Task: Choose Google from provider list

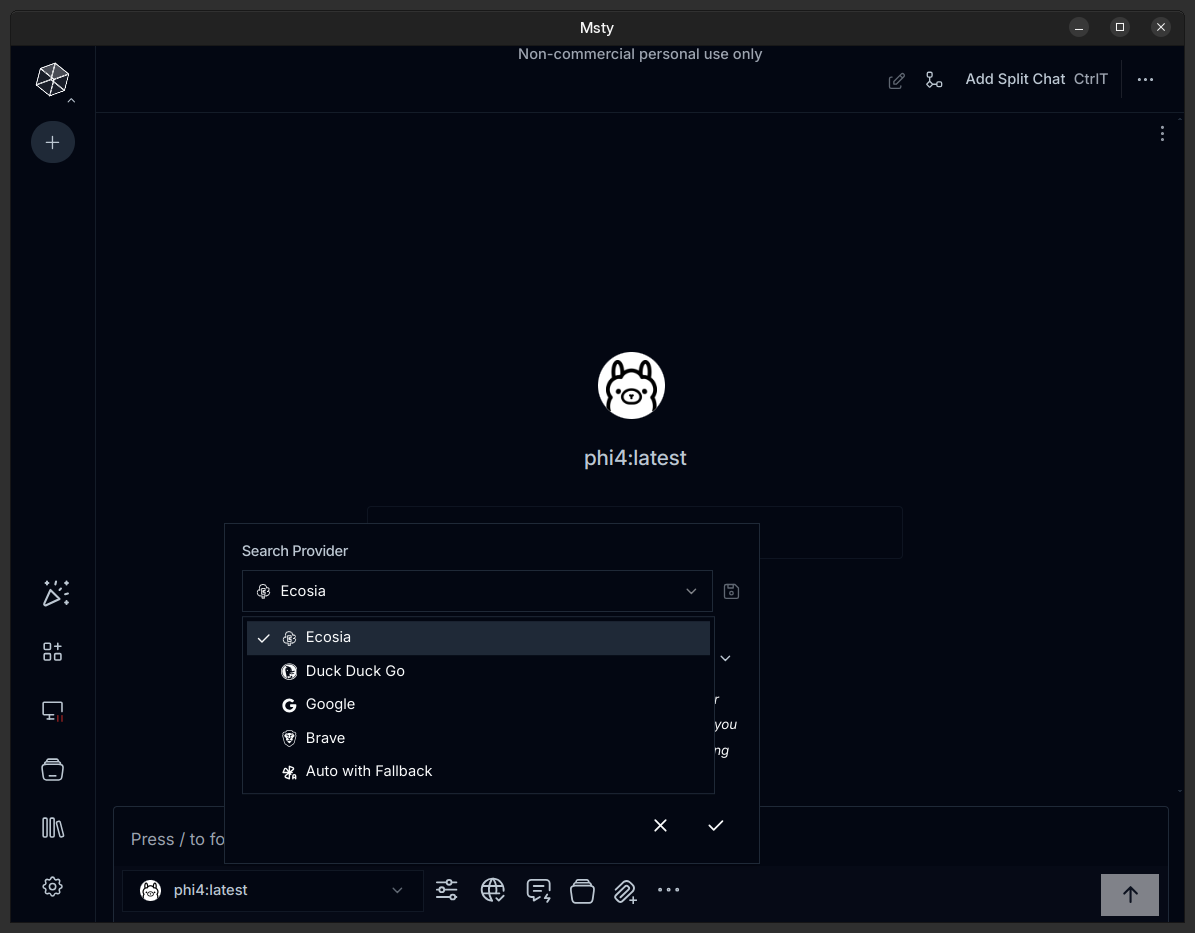Action: click(330, 704)
